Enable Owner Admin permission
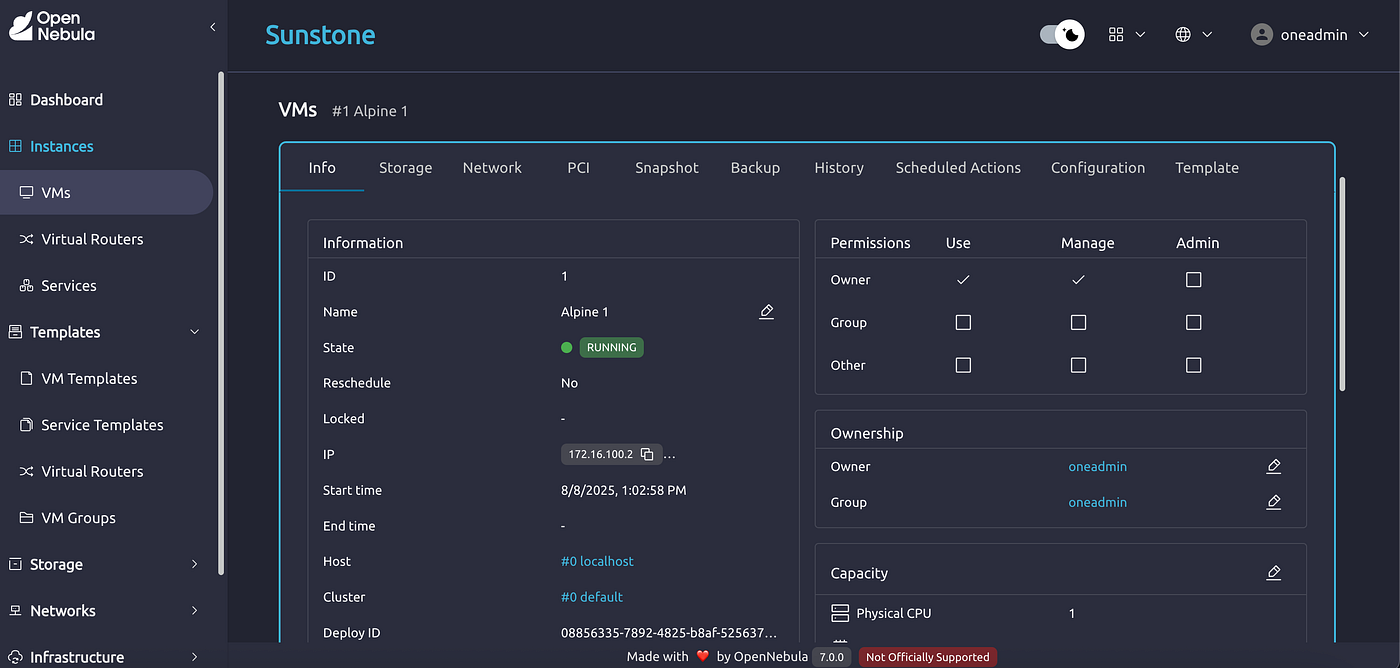 click(x=1193, y=280)
